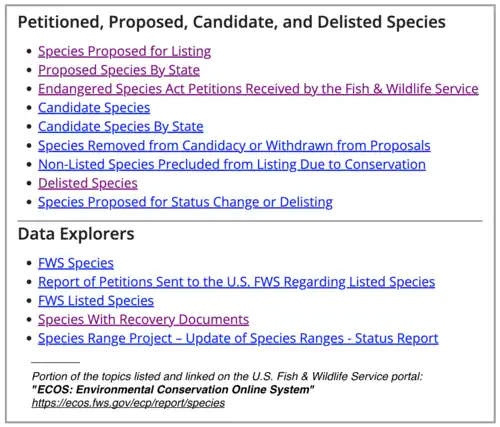Open the FWS Species data explorer

(76, 263)
